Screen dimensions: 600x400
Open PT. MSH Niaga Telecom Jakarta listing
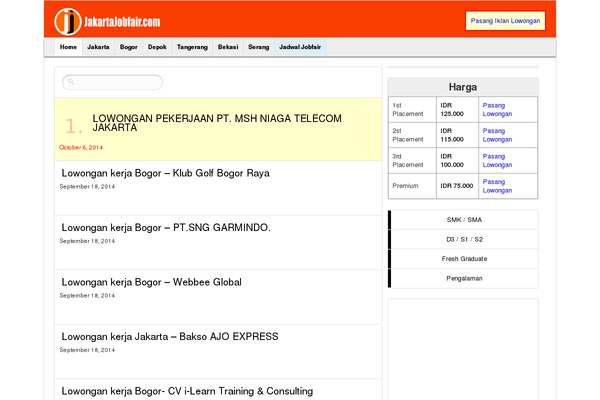(x=217, y=123)
